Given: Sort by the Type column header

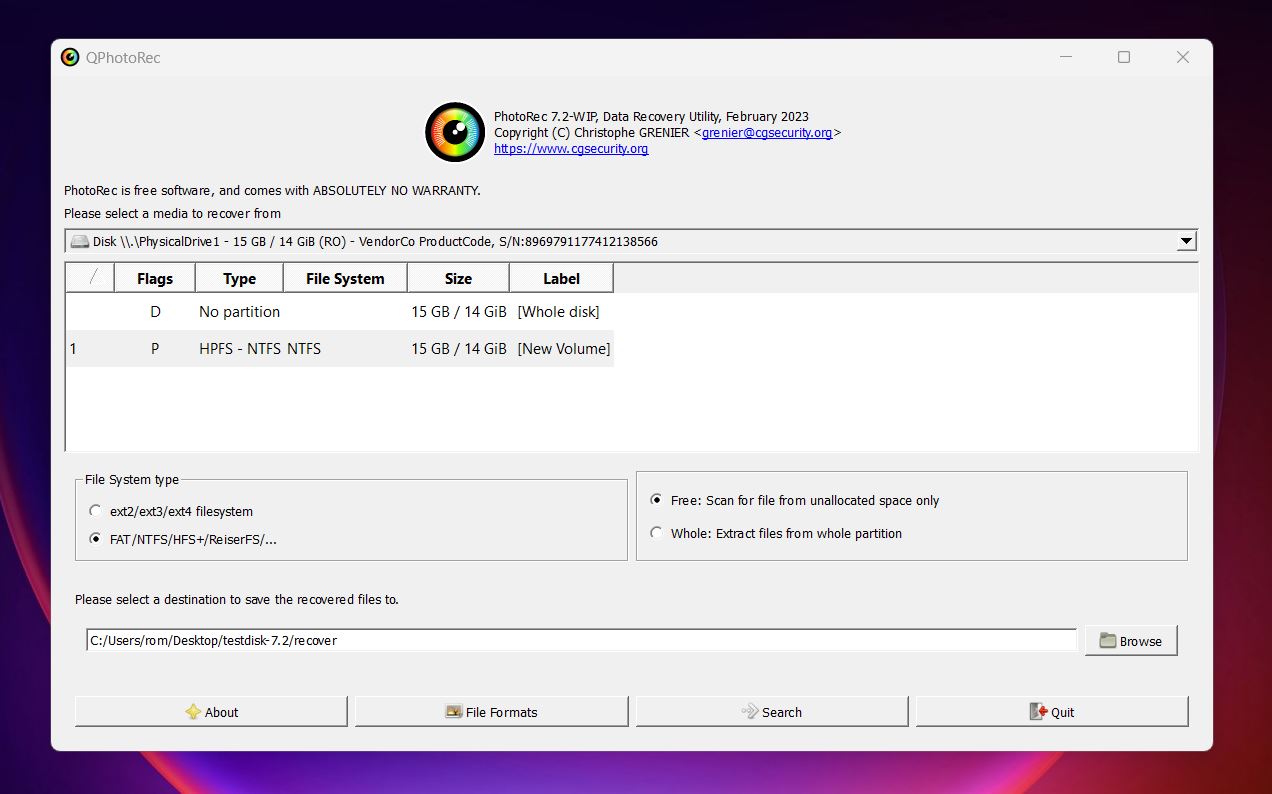Looking at the screenshot, I should 239,279.
